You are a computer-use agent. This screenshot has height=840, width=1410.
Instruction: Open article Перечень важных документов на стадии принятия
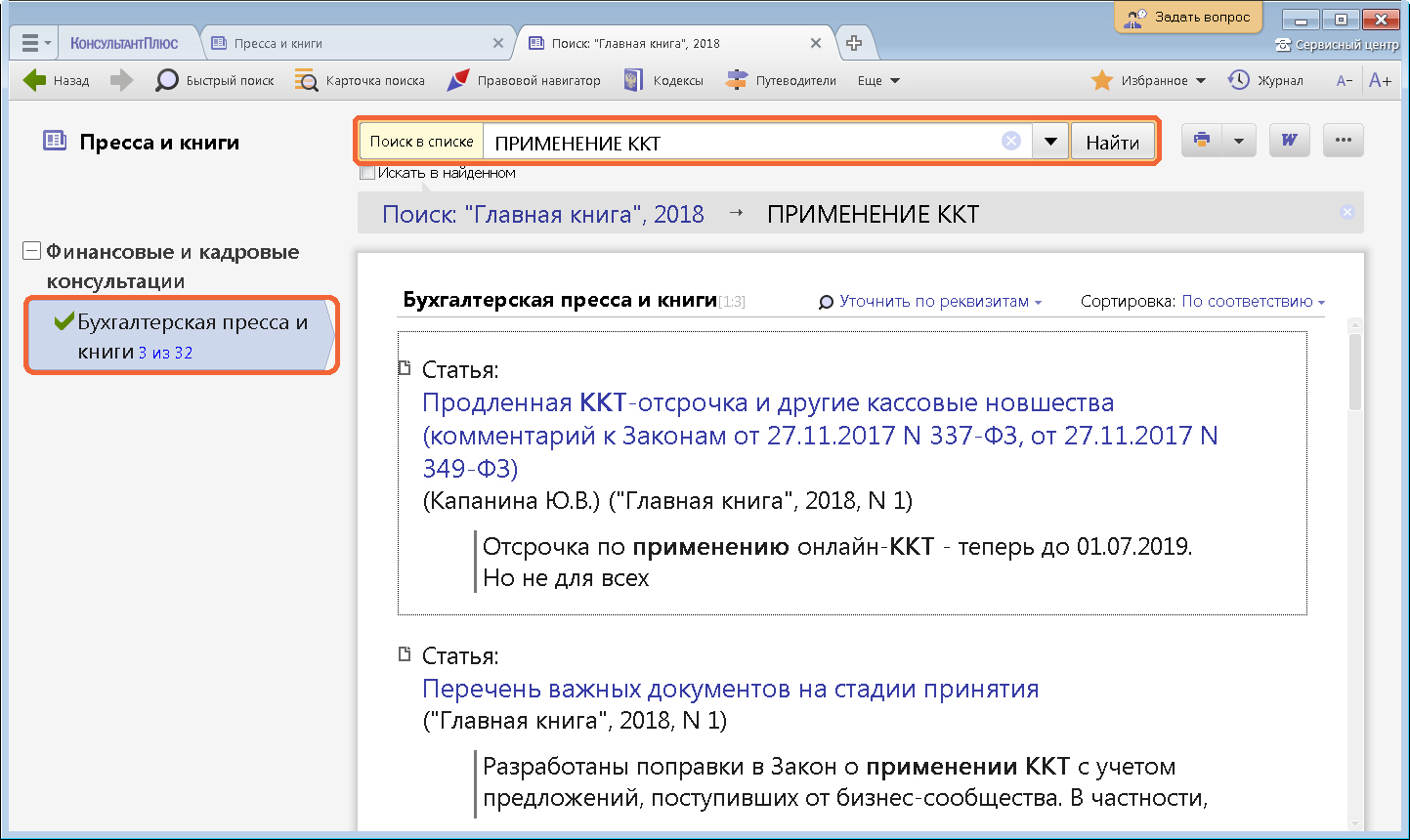tap(730, 689)
